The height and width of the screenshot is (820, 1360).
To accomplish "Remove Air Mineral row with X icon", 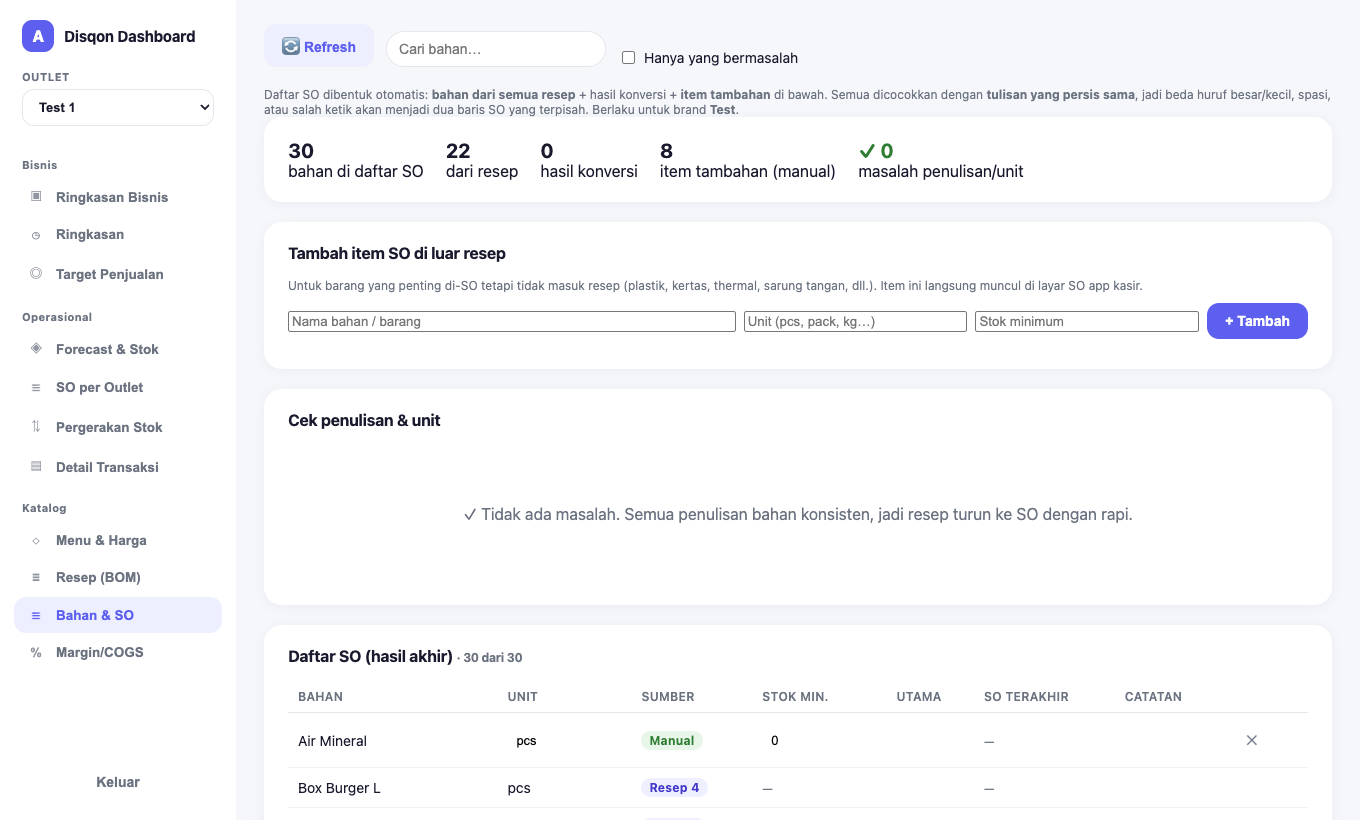I will coord(1252,740).
